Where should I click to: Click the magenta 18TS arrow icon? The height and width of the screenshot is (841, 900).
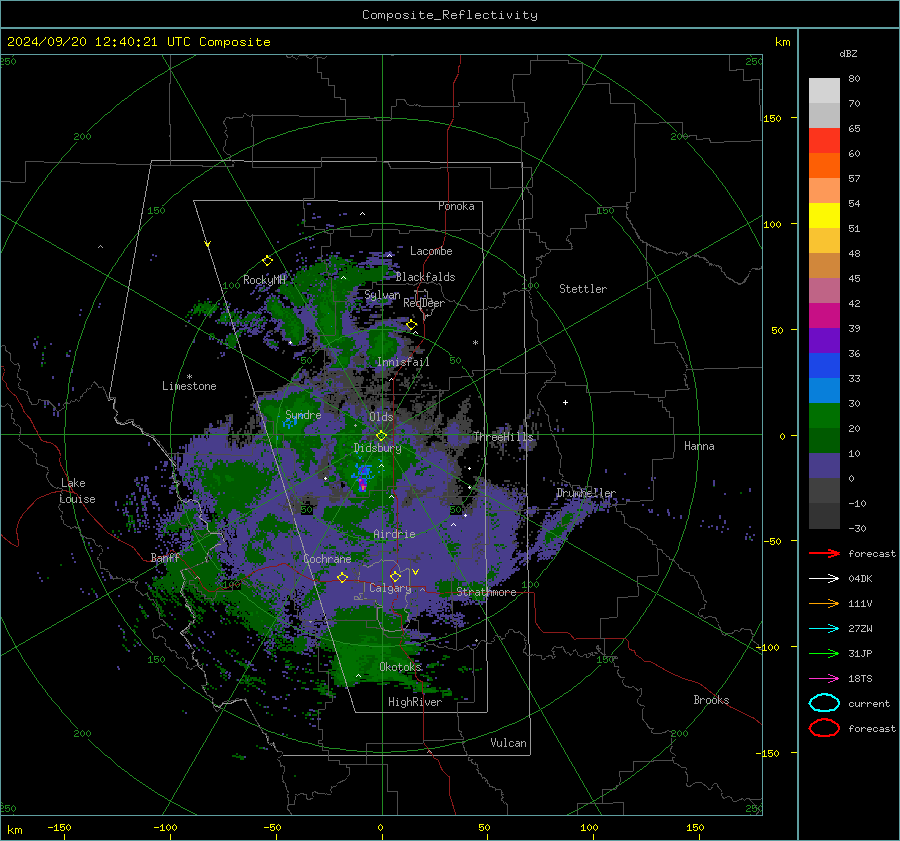(x=824, y=678)
